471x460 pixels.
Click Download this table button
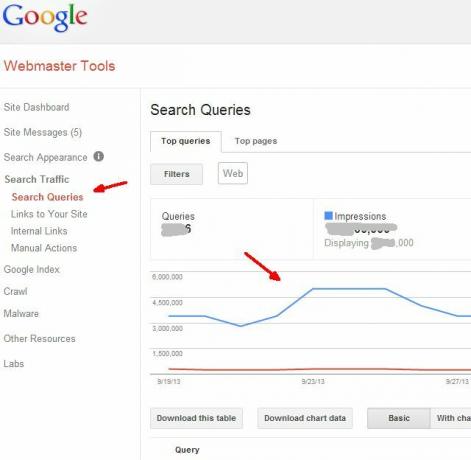coord(196,418)
